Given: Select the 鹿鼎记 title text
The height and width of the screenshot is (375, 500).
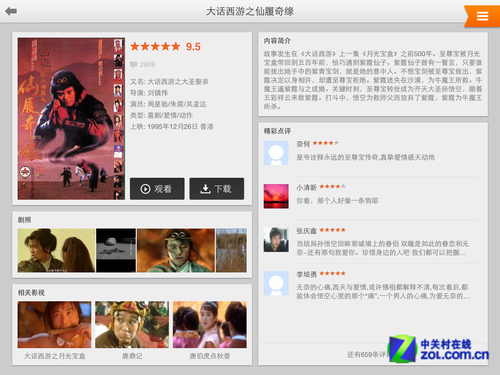Looking at the screenshot, I should pos(132,356).
